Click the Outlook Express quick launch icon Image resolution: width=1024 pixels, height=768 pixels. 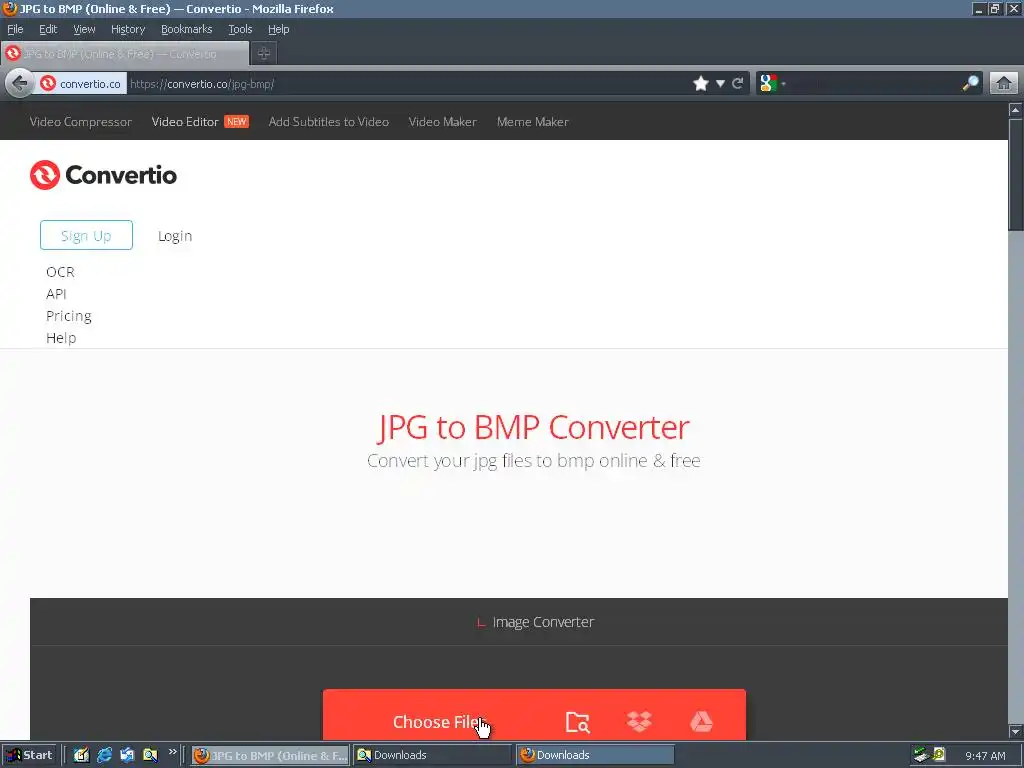click(x=127, y=755)
